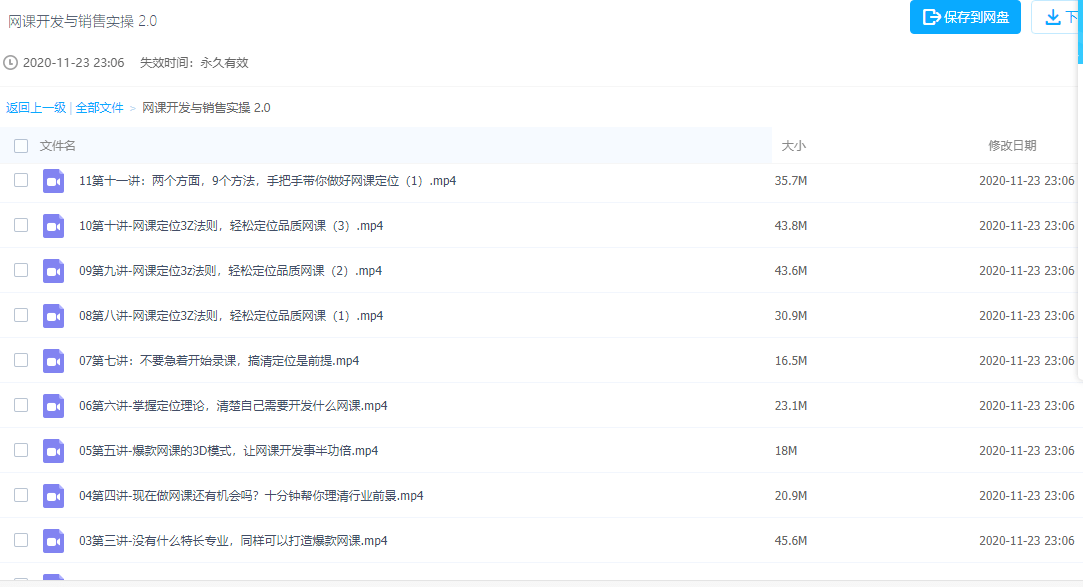
Task: Click the video icon beside 10第十讲 file
Action: tap(53, 225)
